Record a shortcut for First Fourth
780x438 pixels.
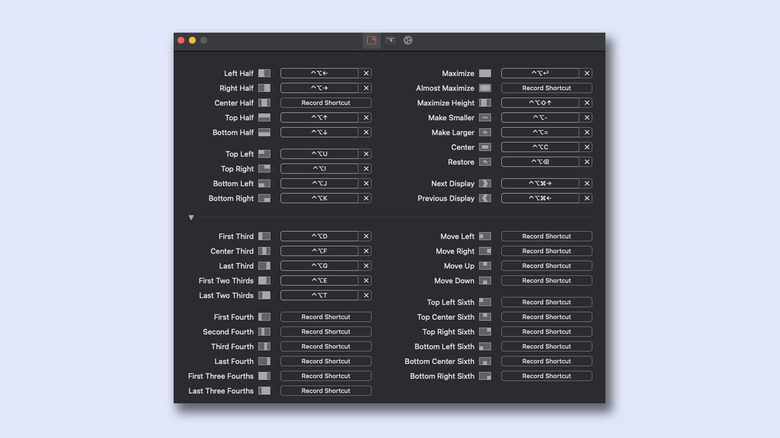(325, 317)
